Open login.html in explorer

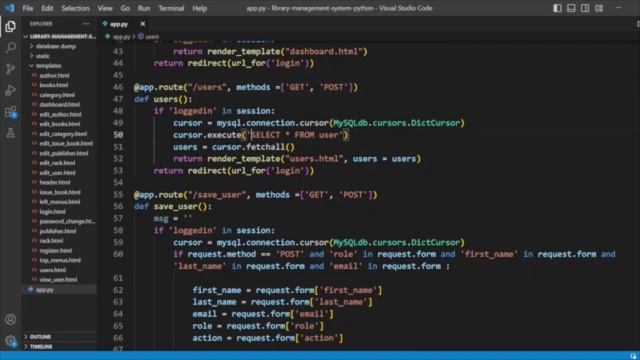[52, 211]
